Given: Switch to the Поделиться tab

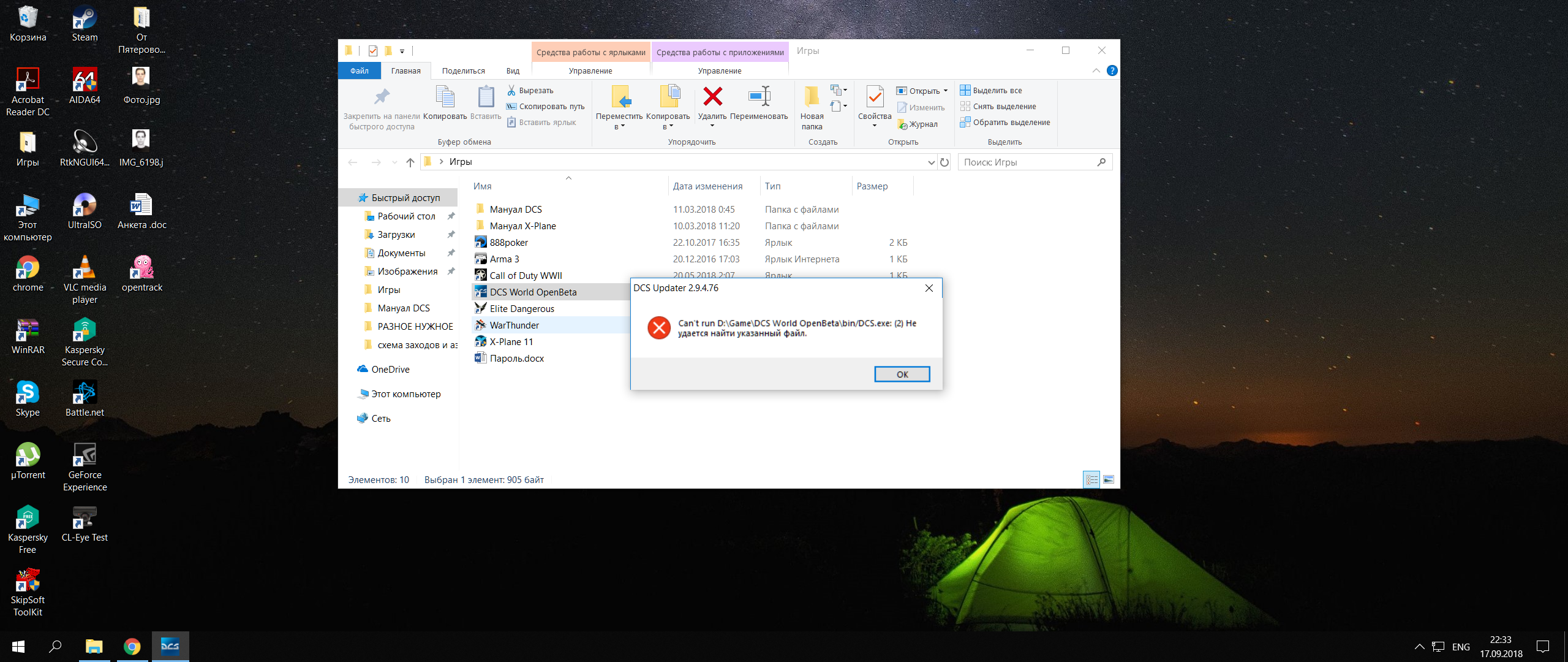Looking at the screenshot, I should [463, 71].
